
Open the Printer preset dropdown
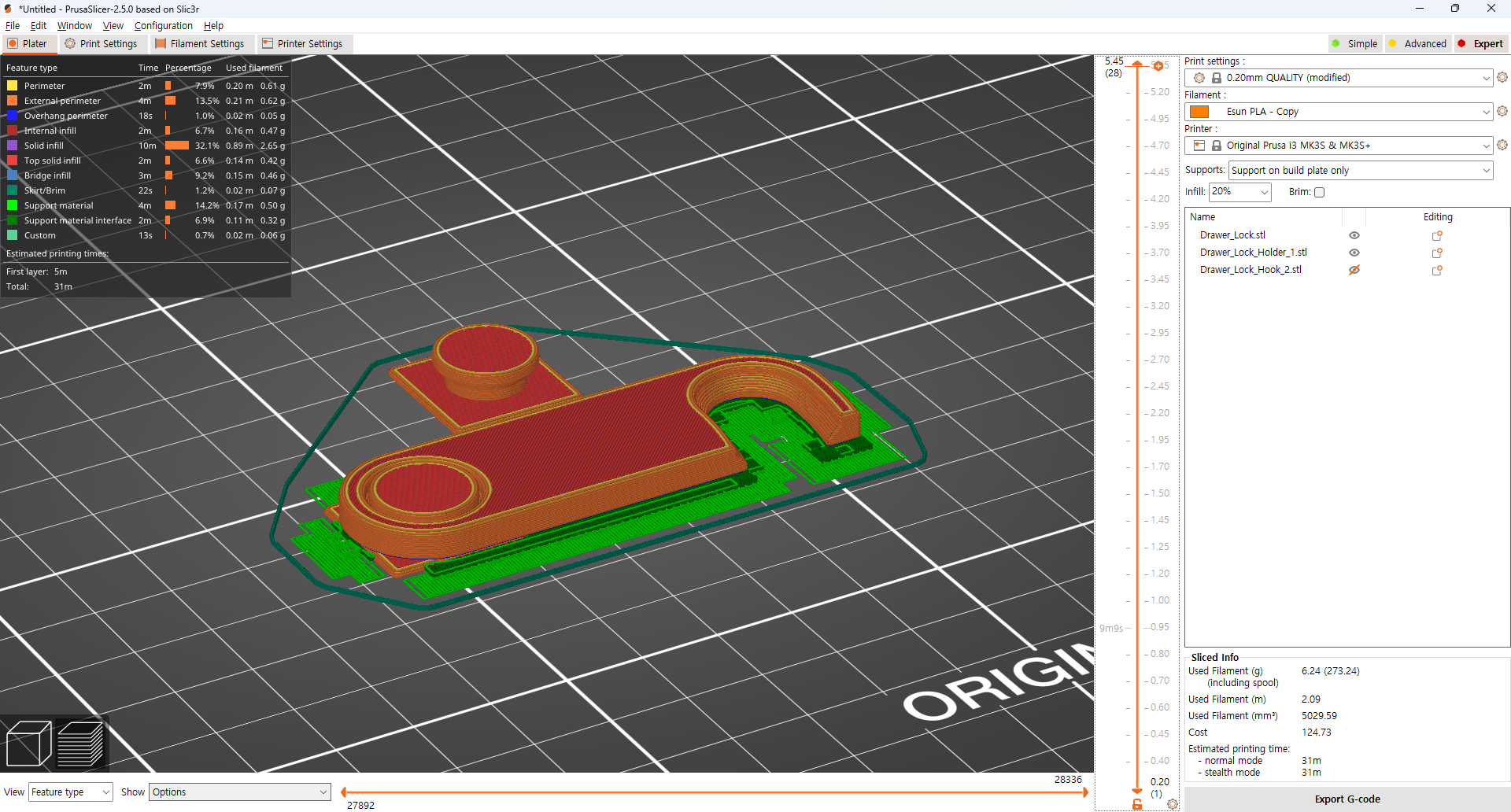point(1339,146)
